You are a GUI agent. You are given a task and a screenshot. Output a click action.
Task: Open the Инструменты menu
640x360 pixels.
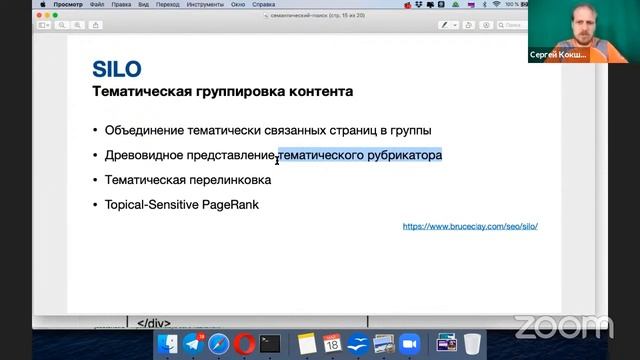205,4
